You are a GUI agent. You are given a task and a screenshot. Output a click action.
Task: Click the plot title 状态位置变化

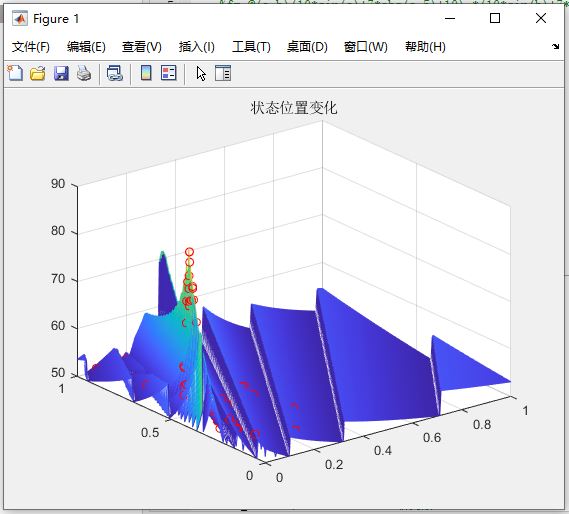tap(294, 108)
